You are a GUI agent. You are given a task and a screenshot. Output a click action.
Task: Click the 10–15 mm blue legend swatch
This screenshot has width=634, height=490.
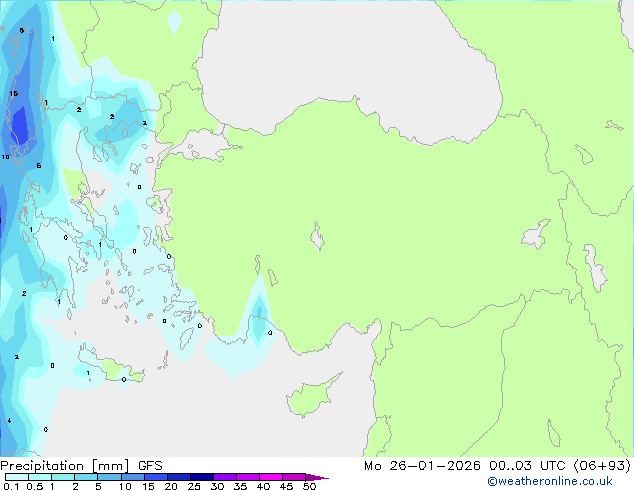[132, 477]
